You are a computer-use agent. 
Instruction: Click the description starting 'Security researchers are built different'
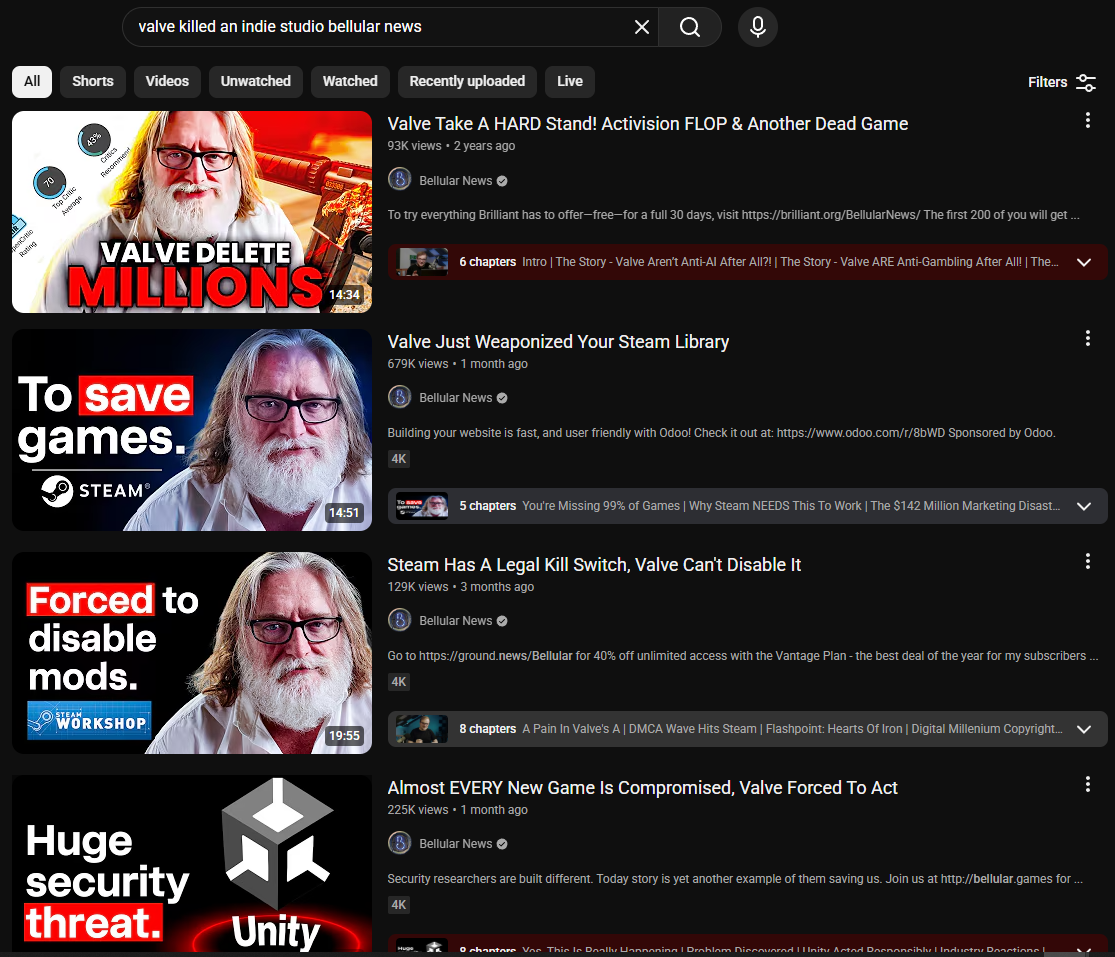[x=735, y=880]
